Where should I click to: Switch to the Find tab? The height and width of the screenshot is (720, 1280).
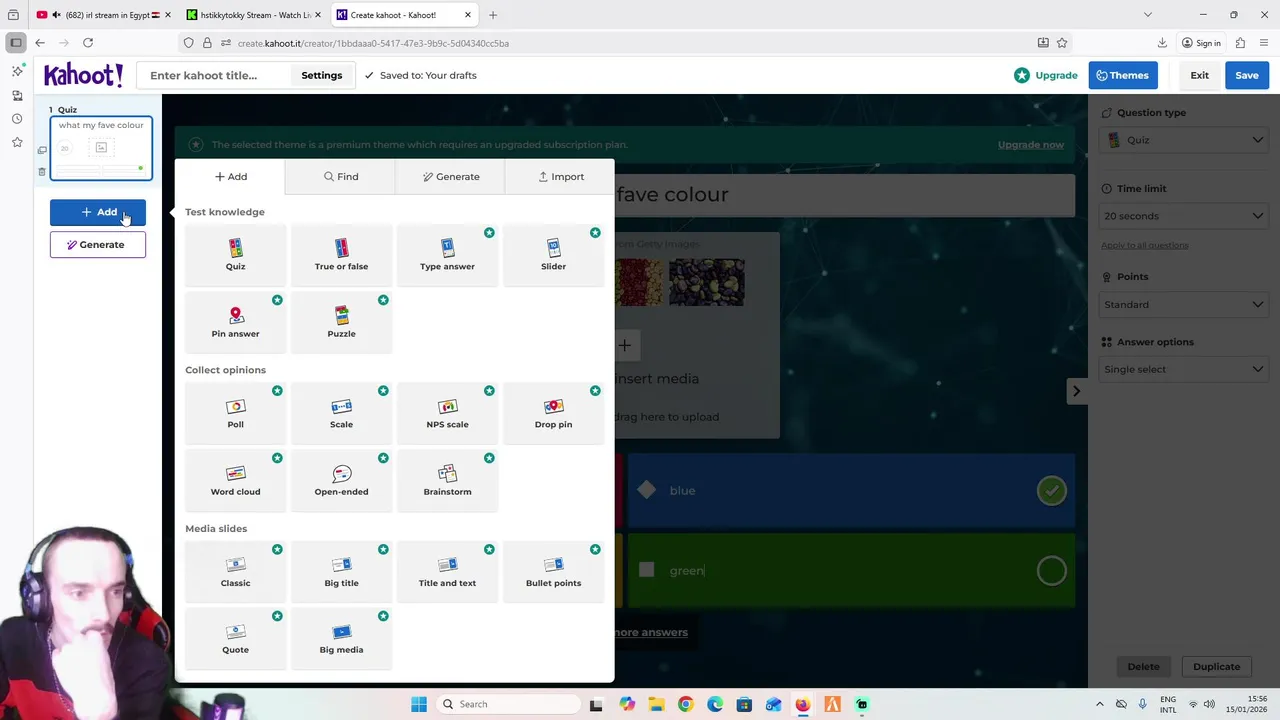coord(341,177)
